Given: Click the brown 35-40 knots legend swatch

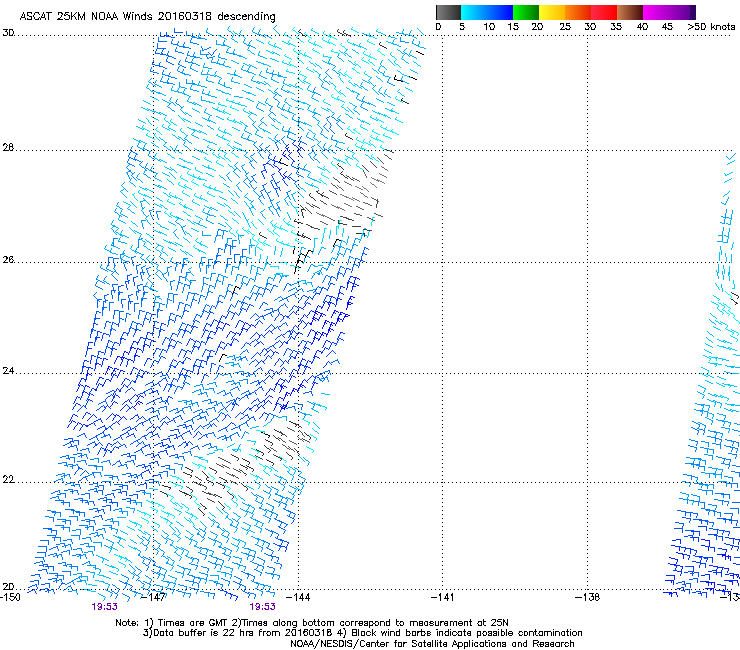Looking at the screenshot, I should (x=630, y=12).
